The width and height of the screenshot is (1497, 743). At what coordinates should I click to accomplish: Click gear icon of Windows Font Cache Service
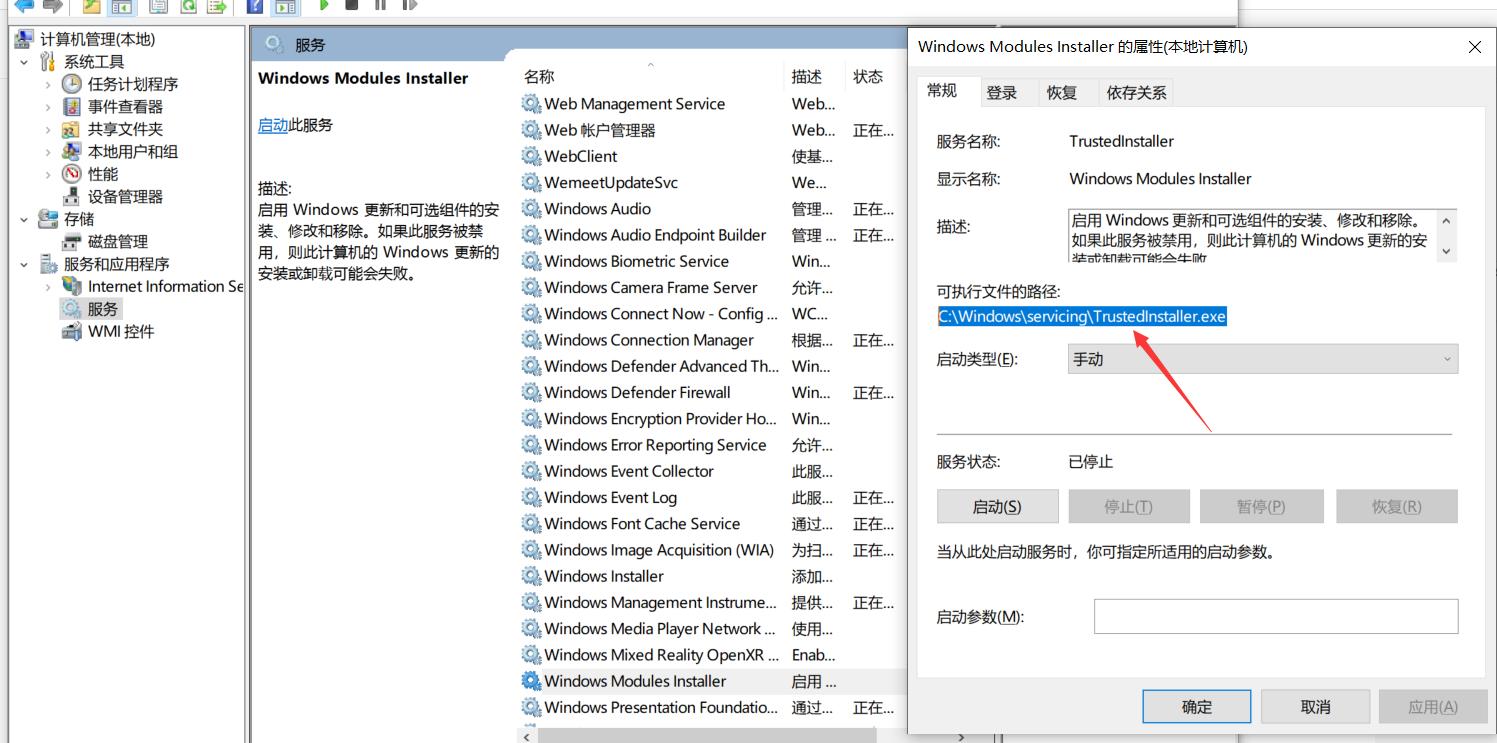[531, 524]
